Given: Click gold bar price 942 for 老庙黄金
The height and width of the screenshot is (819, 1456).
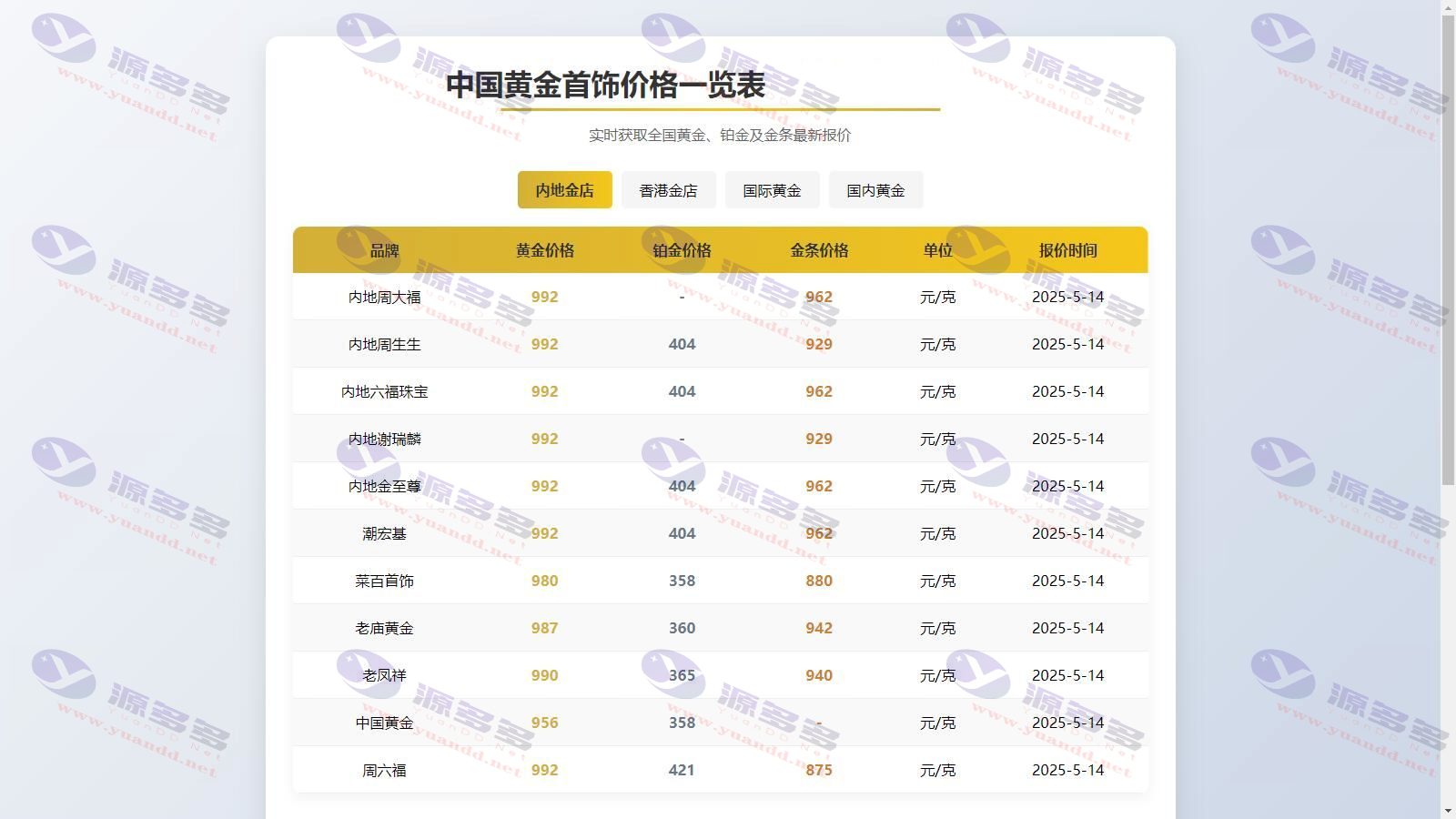Looking at the screenshot, I should [819, 628].
